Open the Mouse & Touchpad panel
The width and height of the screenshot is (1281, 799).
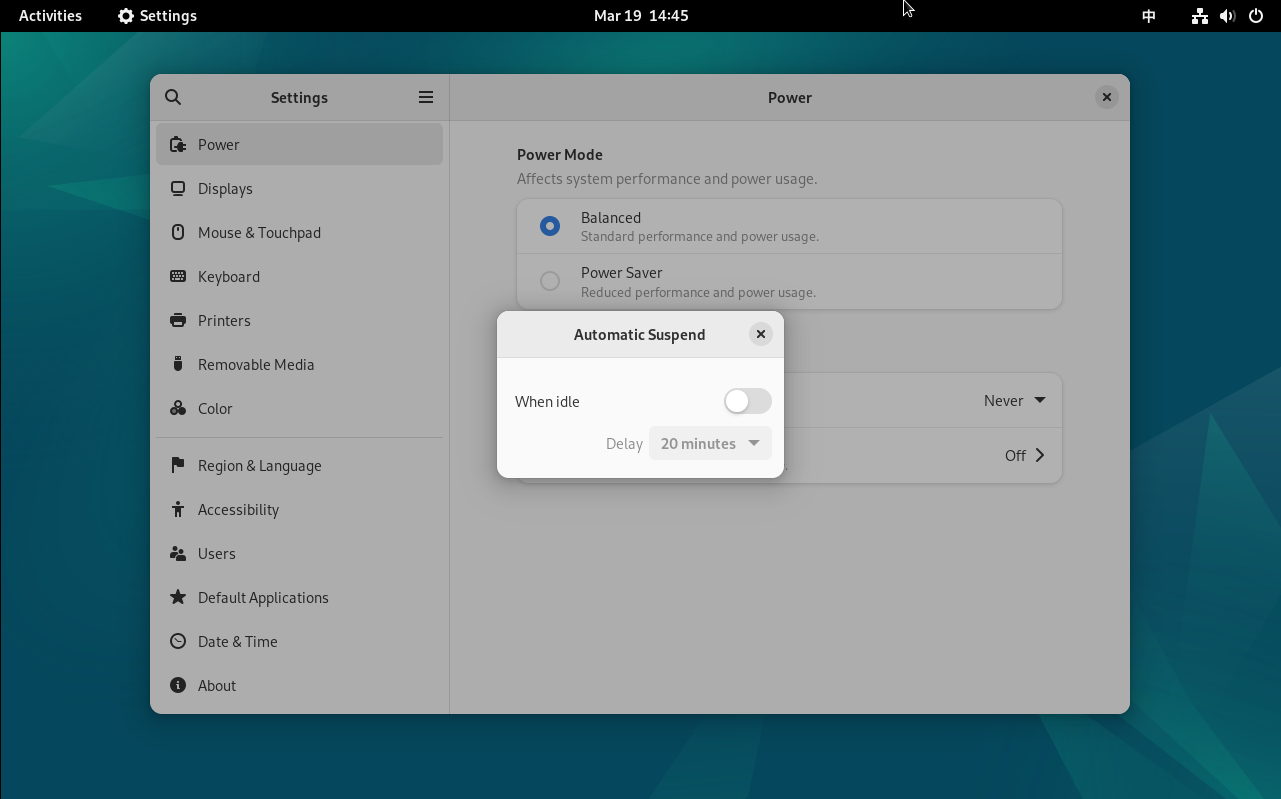[259, 233]
